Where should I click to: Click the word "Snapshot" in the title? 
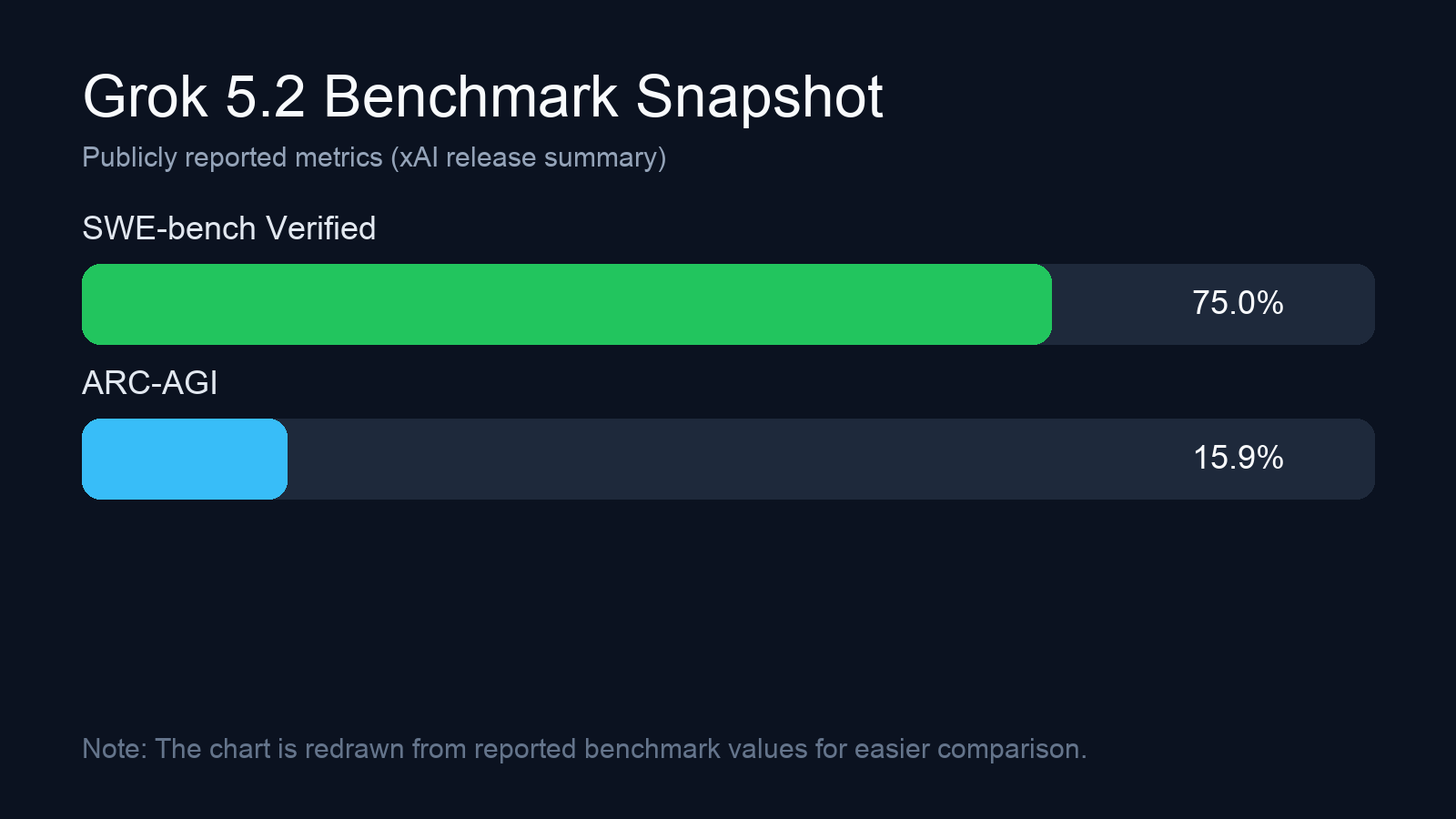(x=759, y=96)
